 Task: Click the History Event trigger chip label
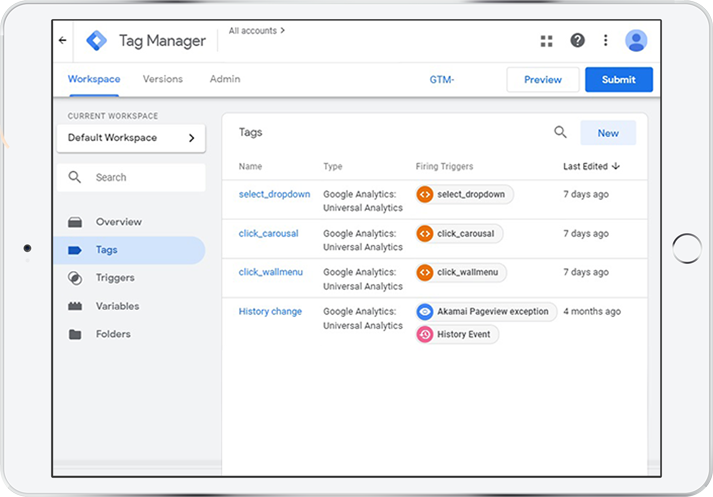point(464,335)
